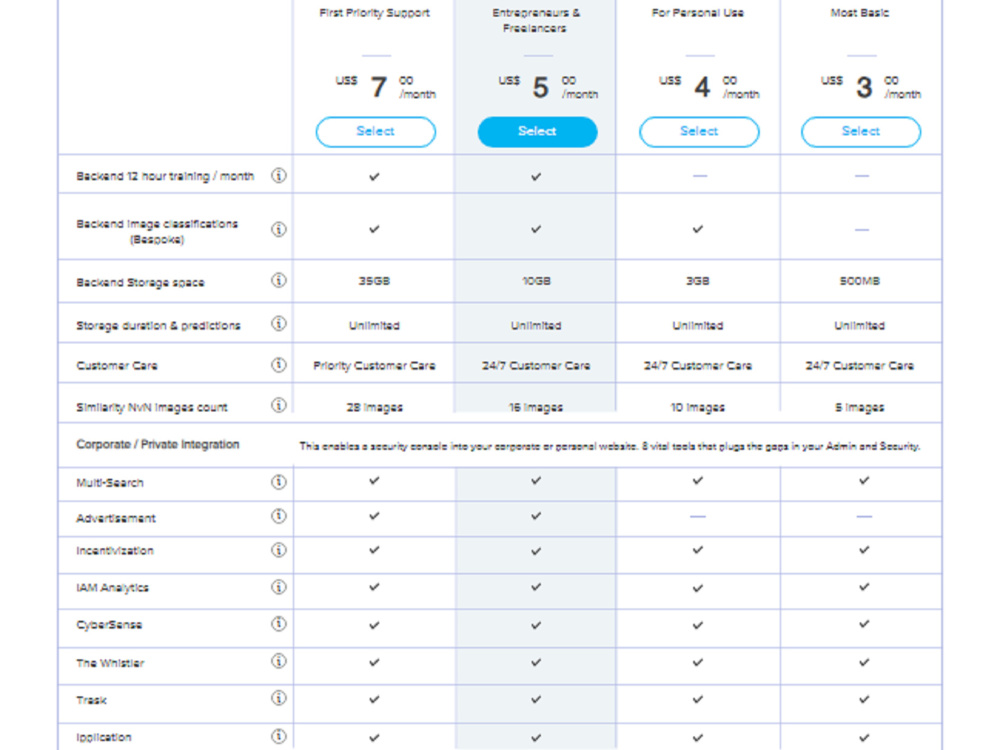This screenshot has height=750, width=1000.
Task: Click '35GB' storage value
Action: tap(374, 281)
